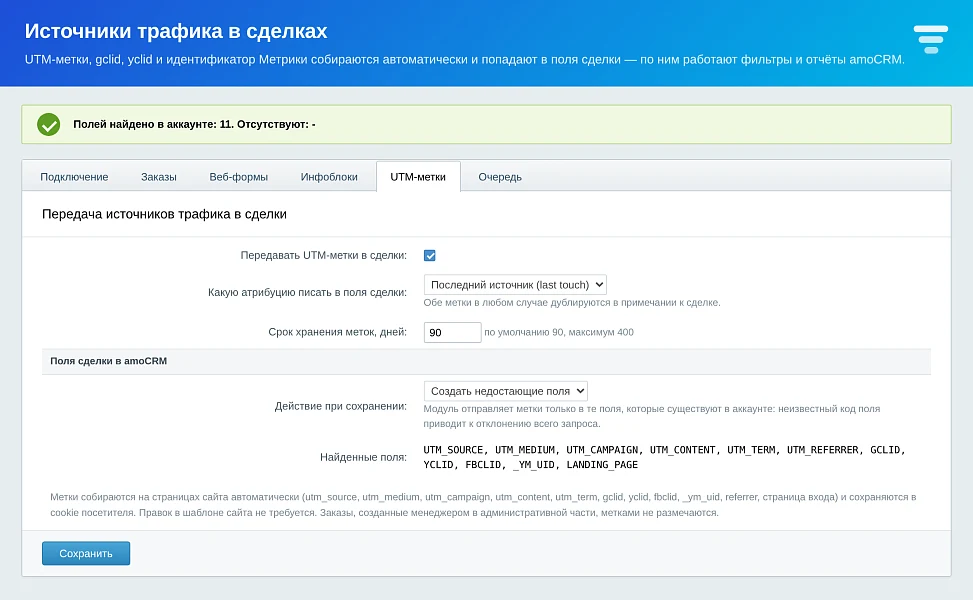Click the 'Действие при сохранении' label
The width and height of the screenshot is (973, 600).
tap(341, 406)
